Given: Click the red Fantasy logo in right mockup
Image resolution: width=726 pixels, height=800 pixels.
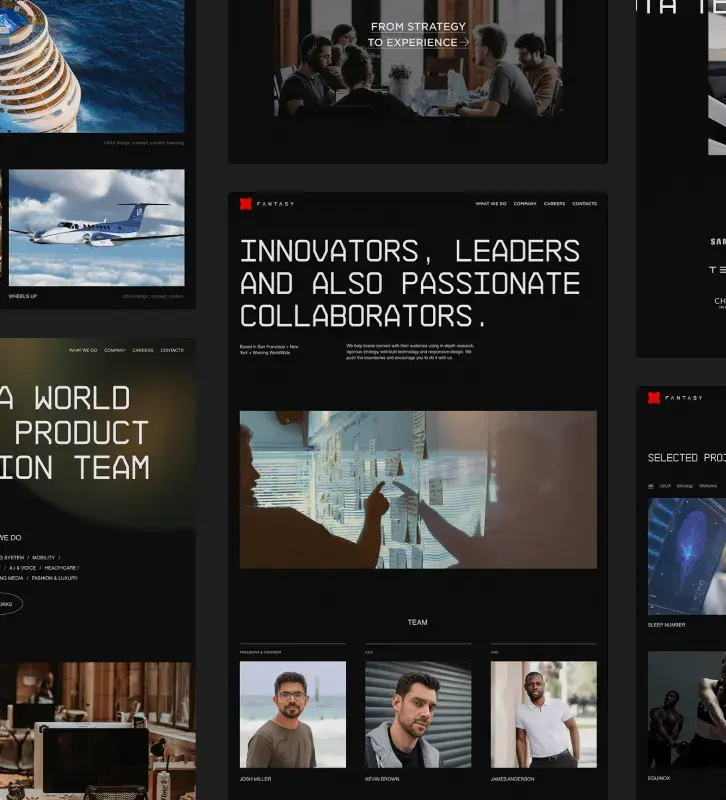Looking at the screenshot, I should click(654, 397).
